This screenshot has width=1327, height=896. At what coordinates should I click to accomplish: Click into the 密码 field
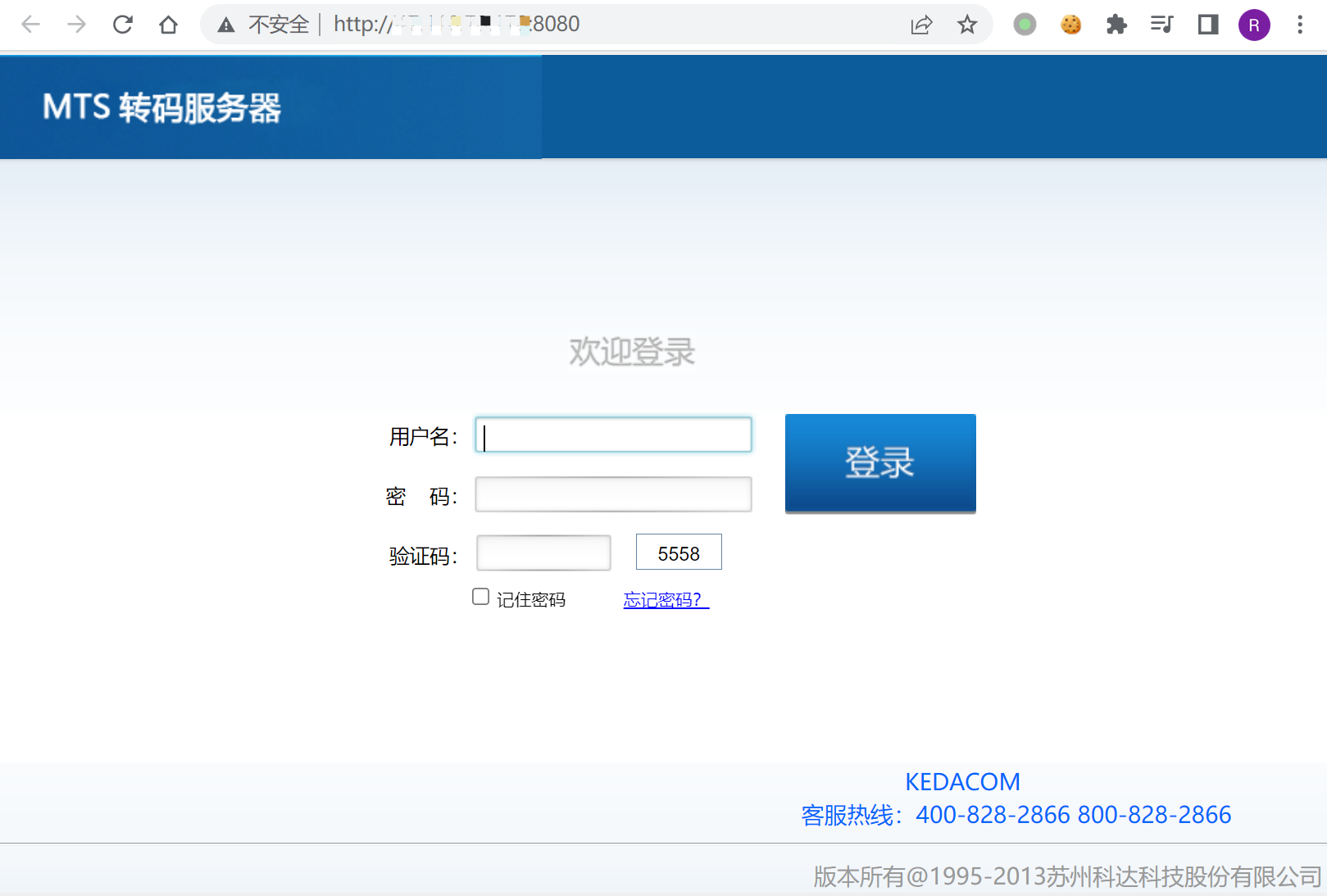click(x=613, y=495)
